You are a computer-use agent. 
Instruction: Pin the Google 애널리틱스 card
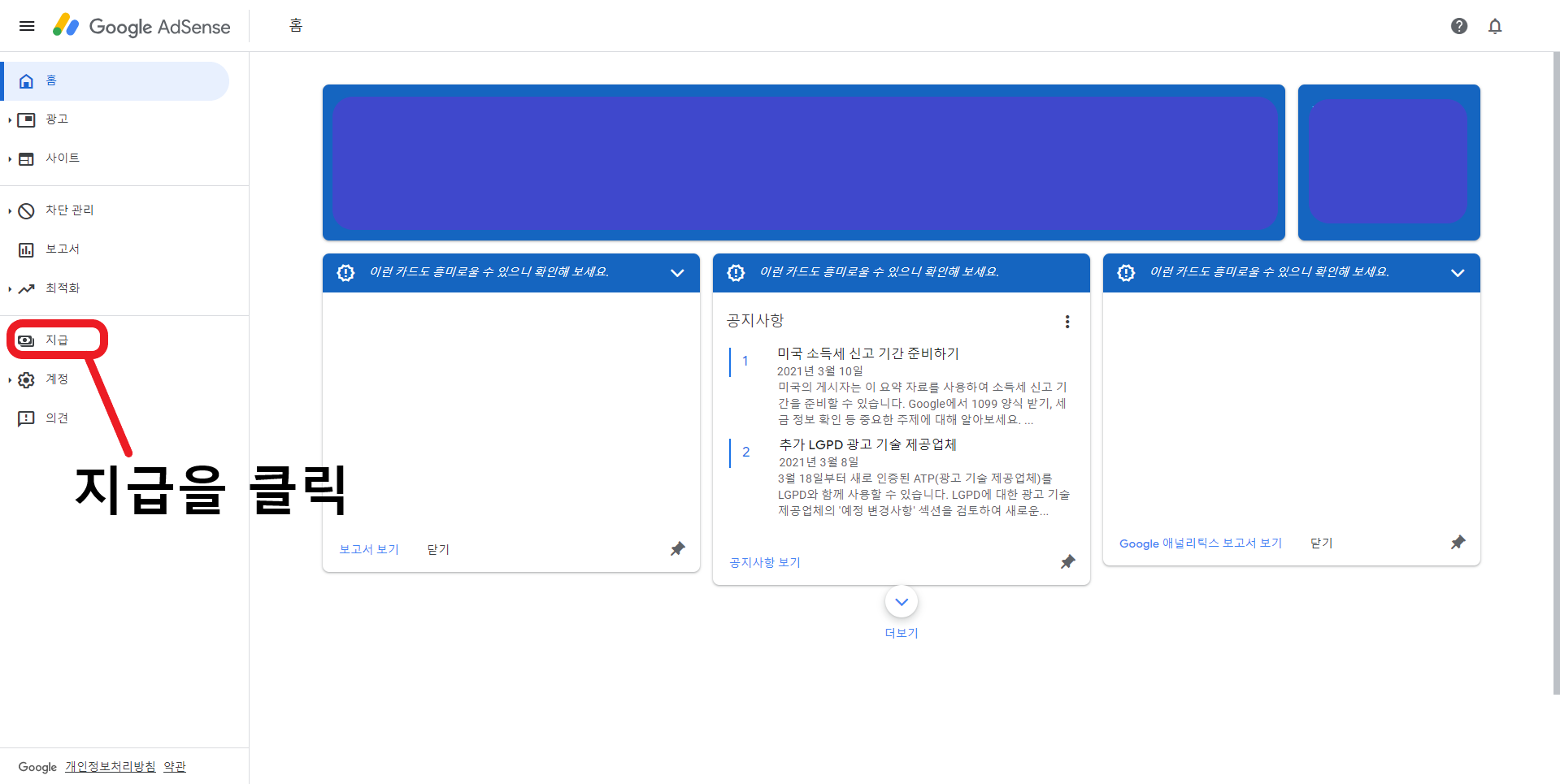tap(1458, 543)
